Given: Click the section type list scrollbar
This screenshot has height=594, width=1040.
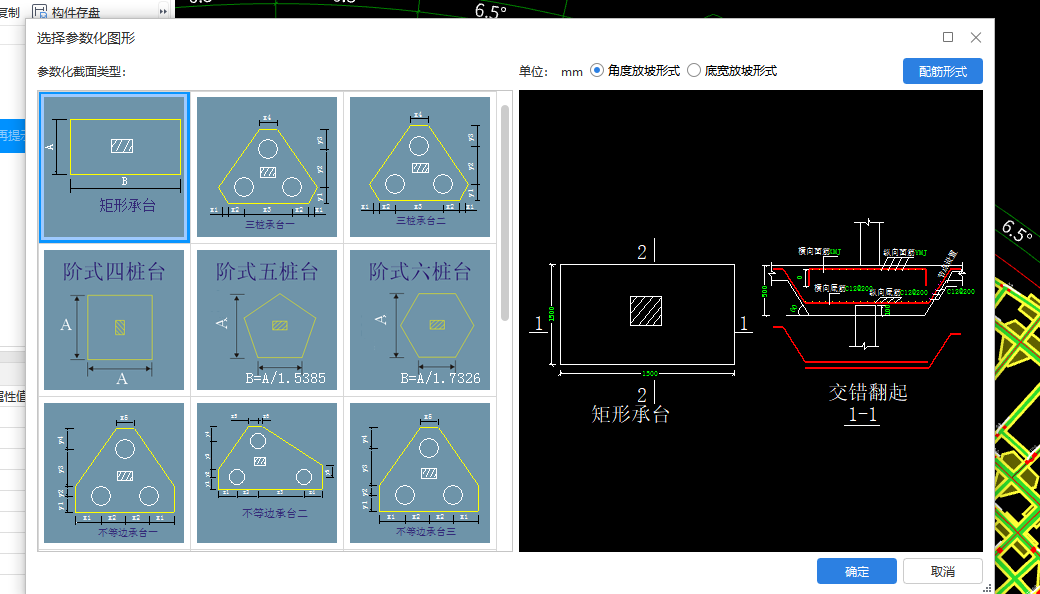Looking at the screenshot, I should (x=505, y=212).
